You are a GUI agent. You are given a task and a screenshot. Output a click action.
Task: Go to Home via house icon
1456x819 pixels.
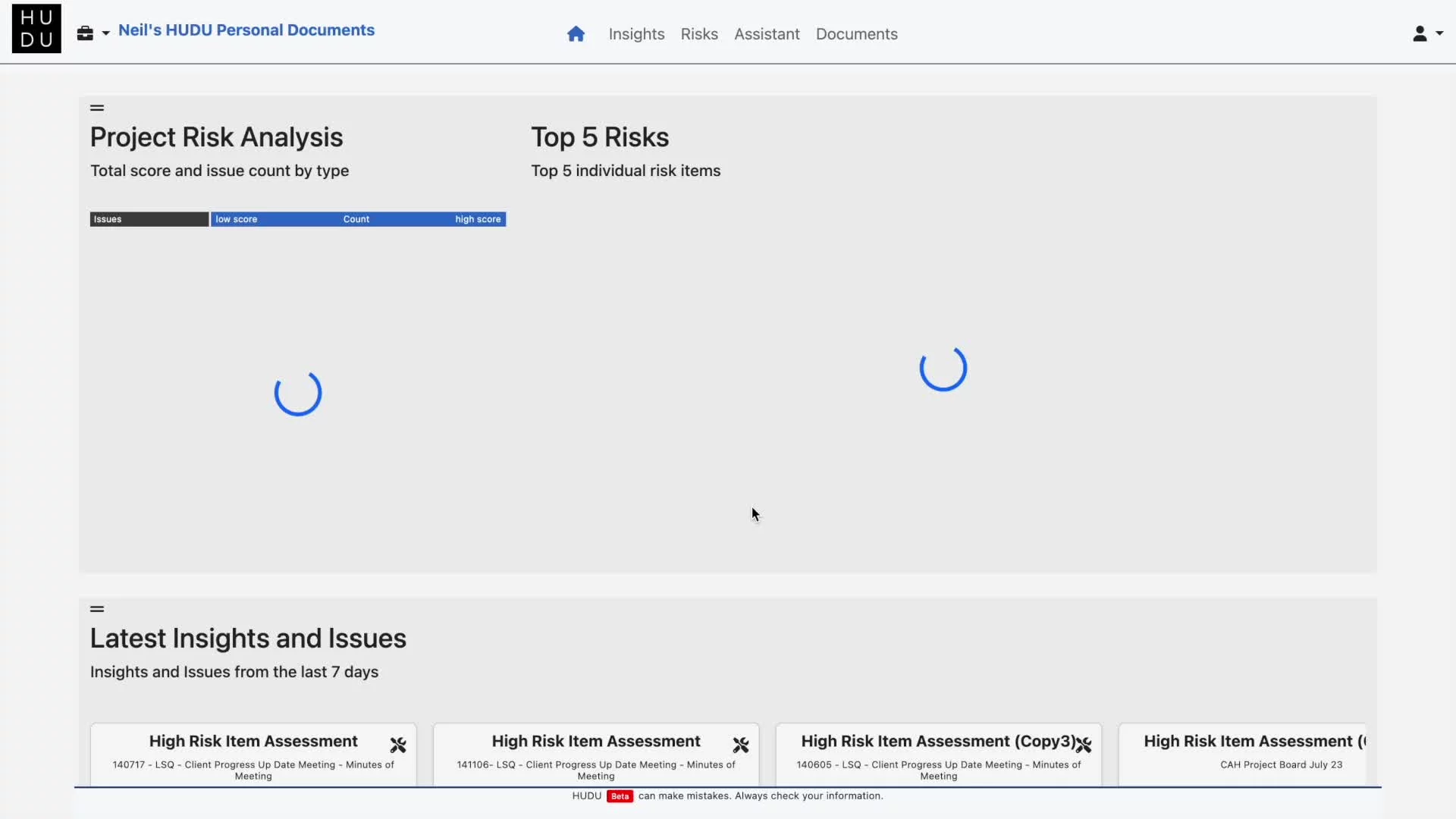tap(576, 34)
